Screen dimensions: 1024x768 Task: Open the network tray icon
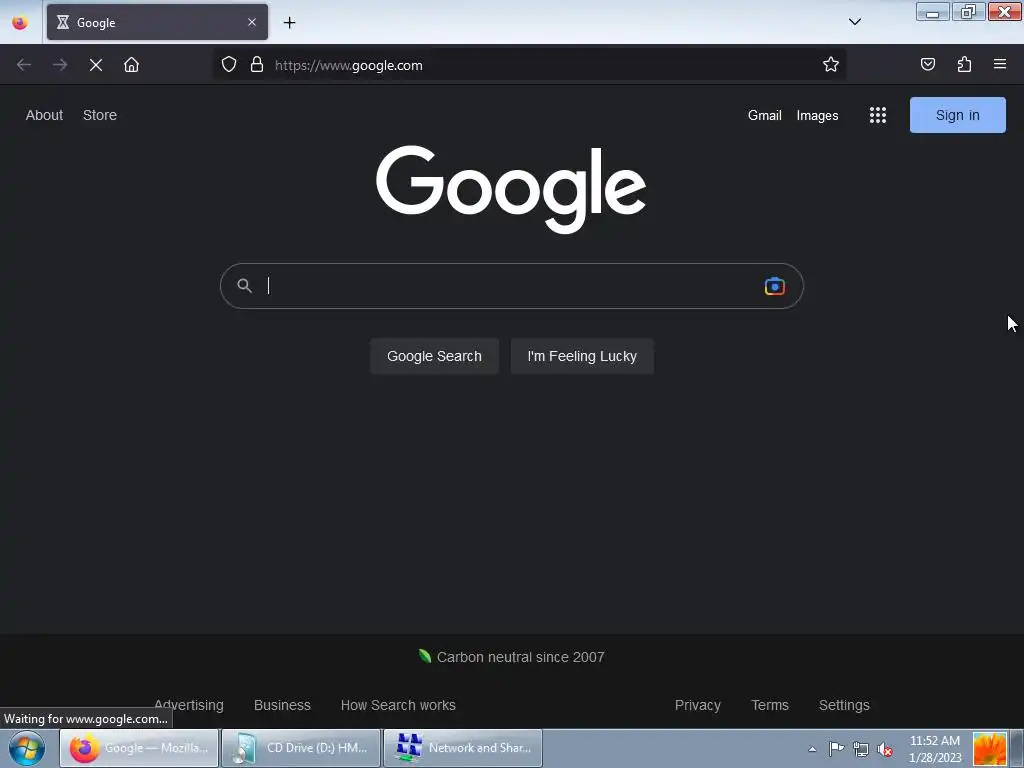pos(861,749)
